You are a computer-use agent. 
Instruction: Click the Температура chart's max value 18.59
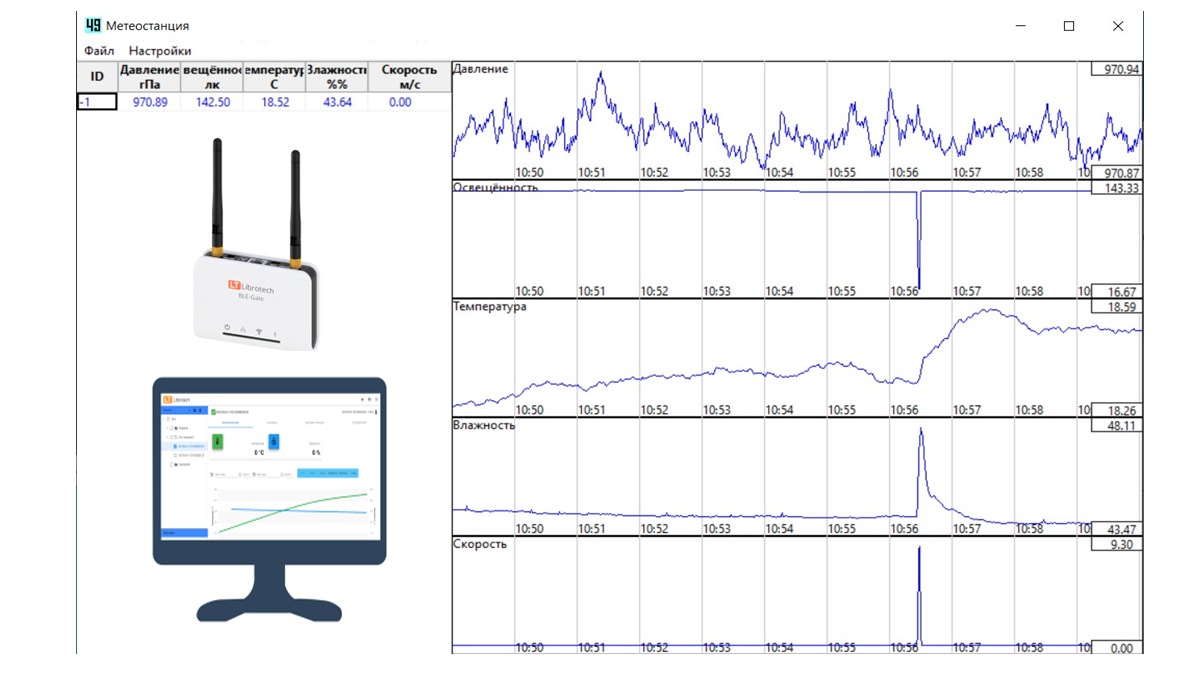point(1116,308)
